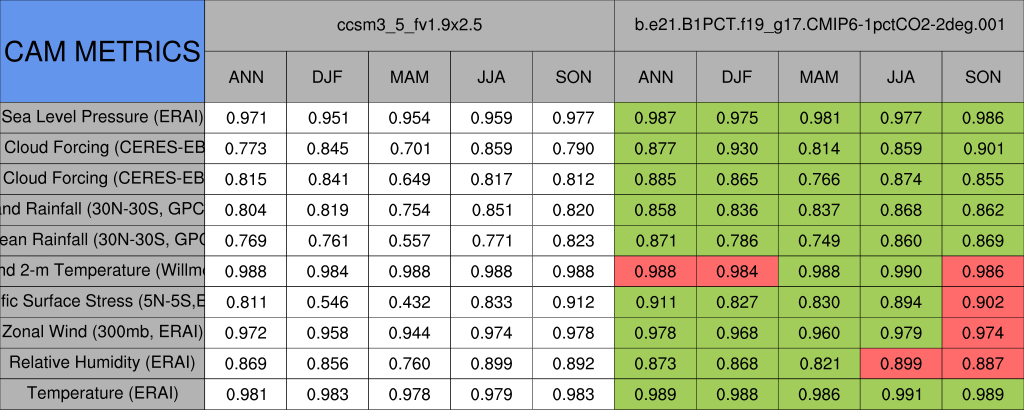Select the 0.546 Surface Stress DJF cell
The width and height of the screenshot is (1024, 410).
(x=327, y=301)
